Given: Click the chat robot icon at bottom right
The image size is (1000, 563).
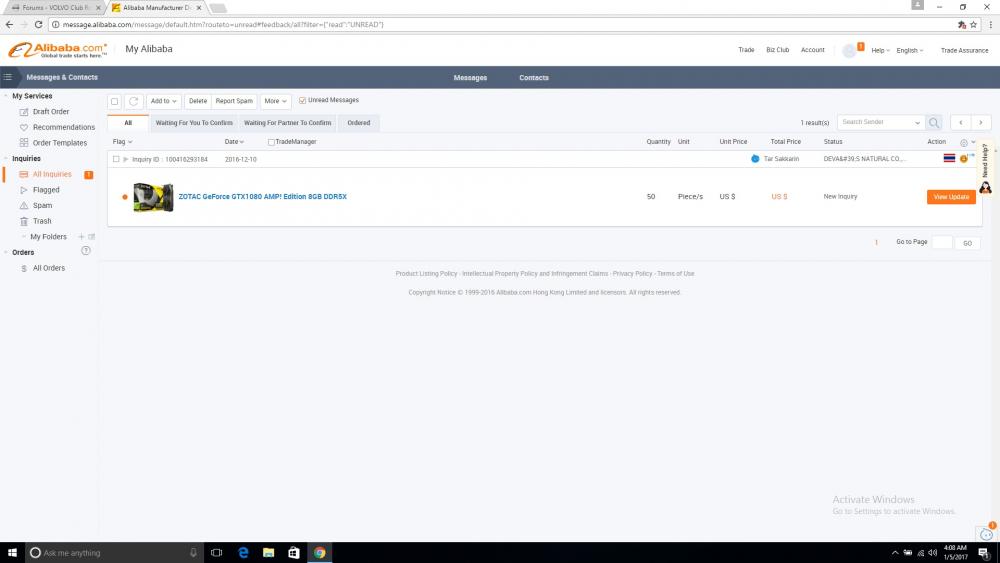Looking at the screenshot, I should [x=986, y=533].
